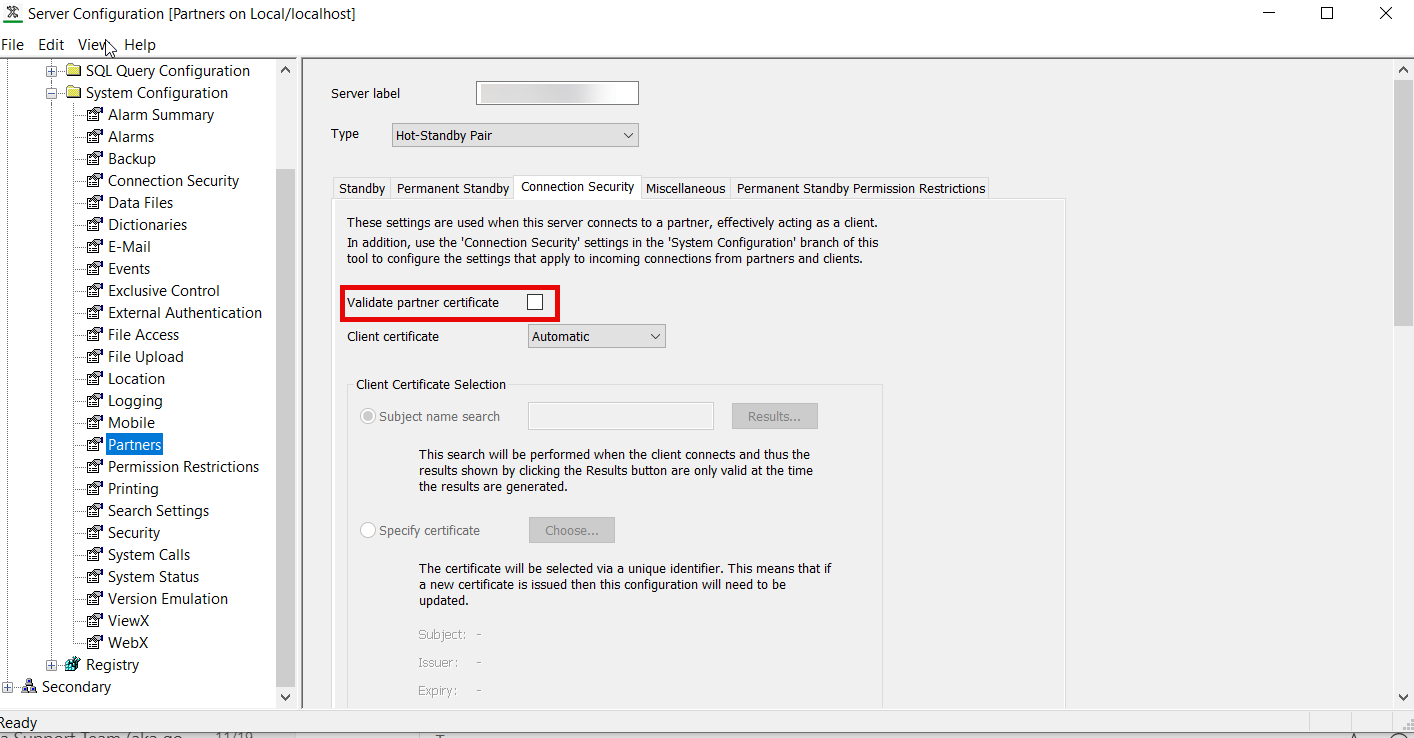Click the Alarm Summary tree item icon
The height and width of the screenshot is (738, 1414).
coord(95,115)
